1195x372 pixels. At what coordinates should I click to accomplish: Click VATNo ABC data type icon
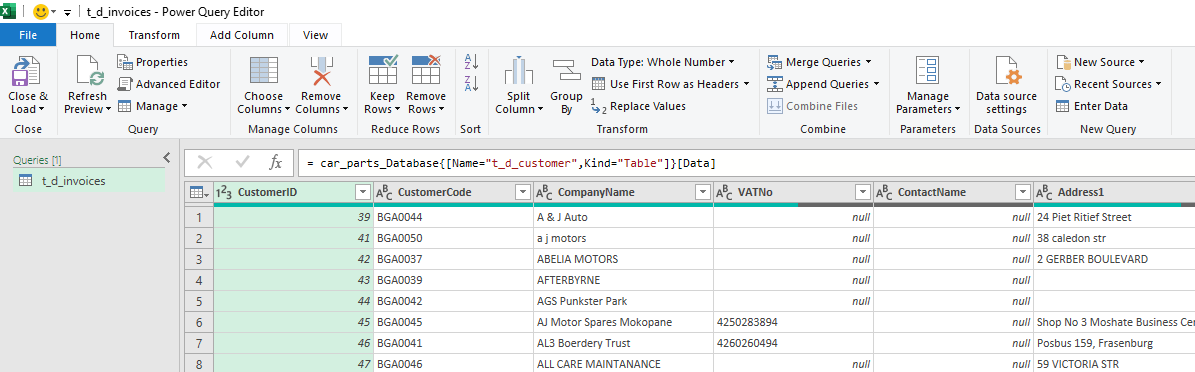click(x=725, y=193)
